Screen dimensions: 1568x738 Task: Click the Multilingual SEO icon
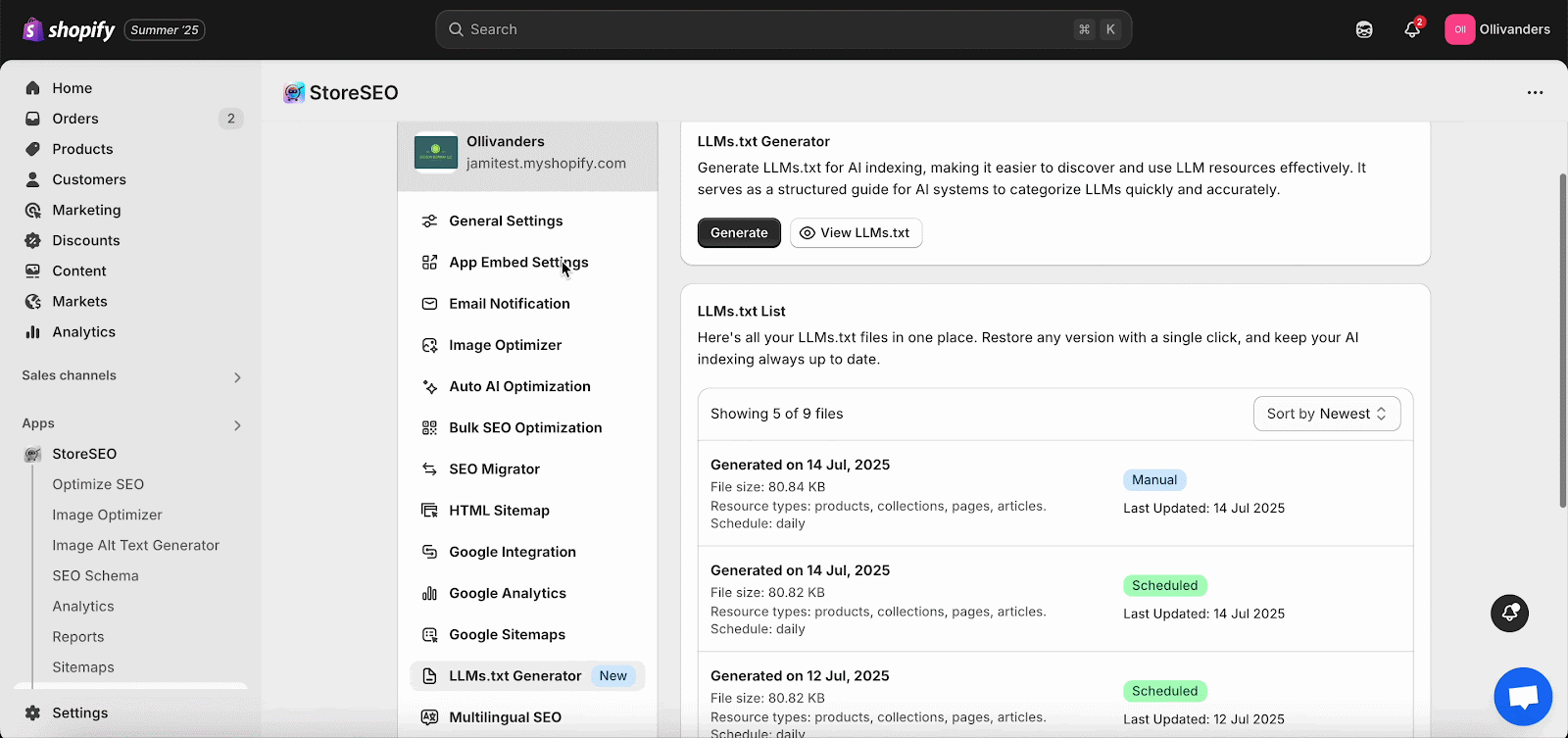(429, 717)
